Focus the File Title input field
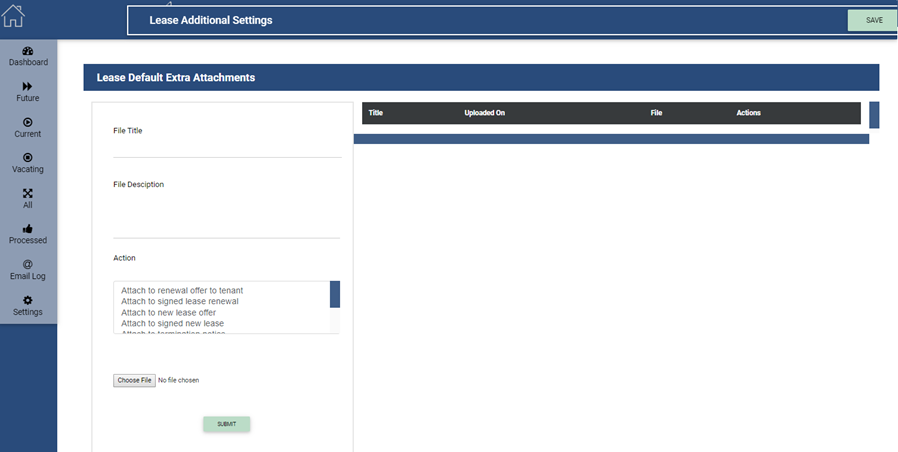This screenshot has height=452, width=898. pyautogui.click(x=227, y=148)
